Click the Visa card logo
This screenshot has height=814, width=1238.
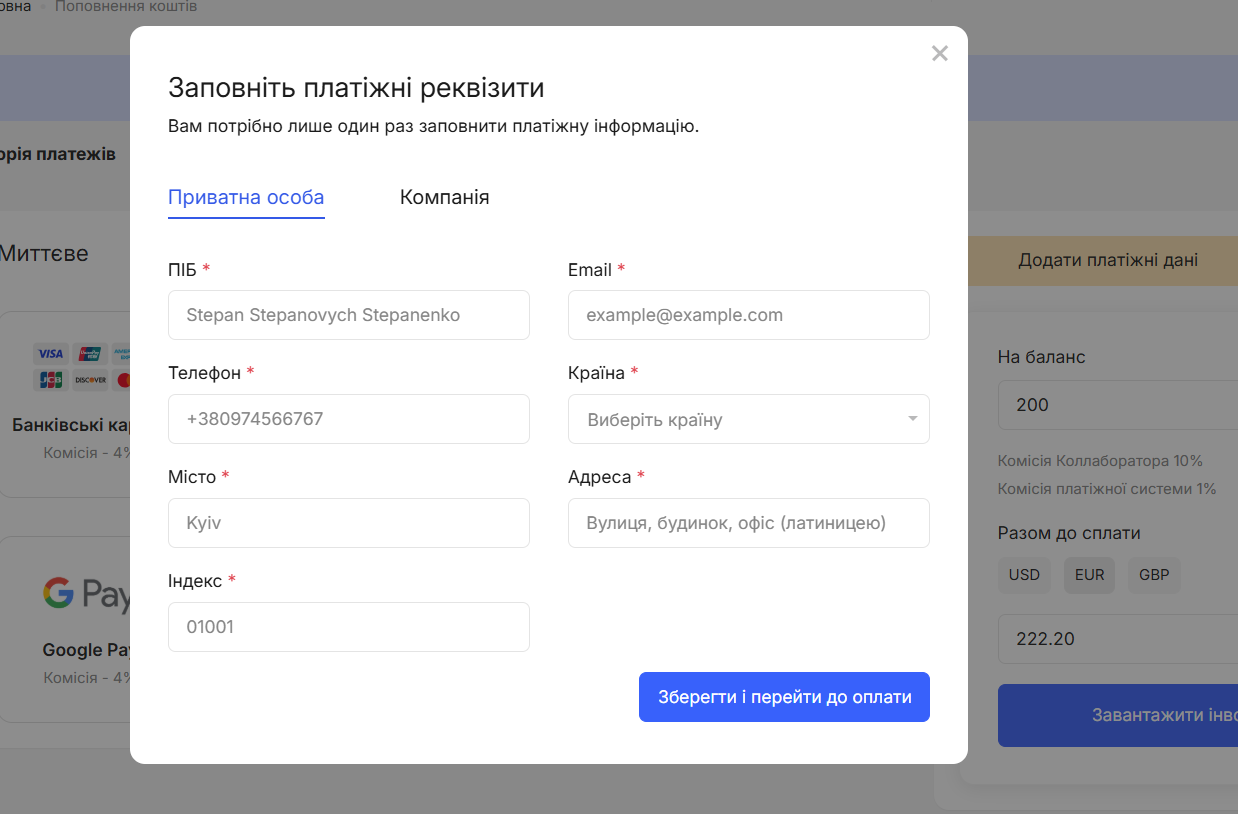pos(50,353)
